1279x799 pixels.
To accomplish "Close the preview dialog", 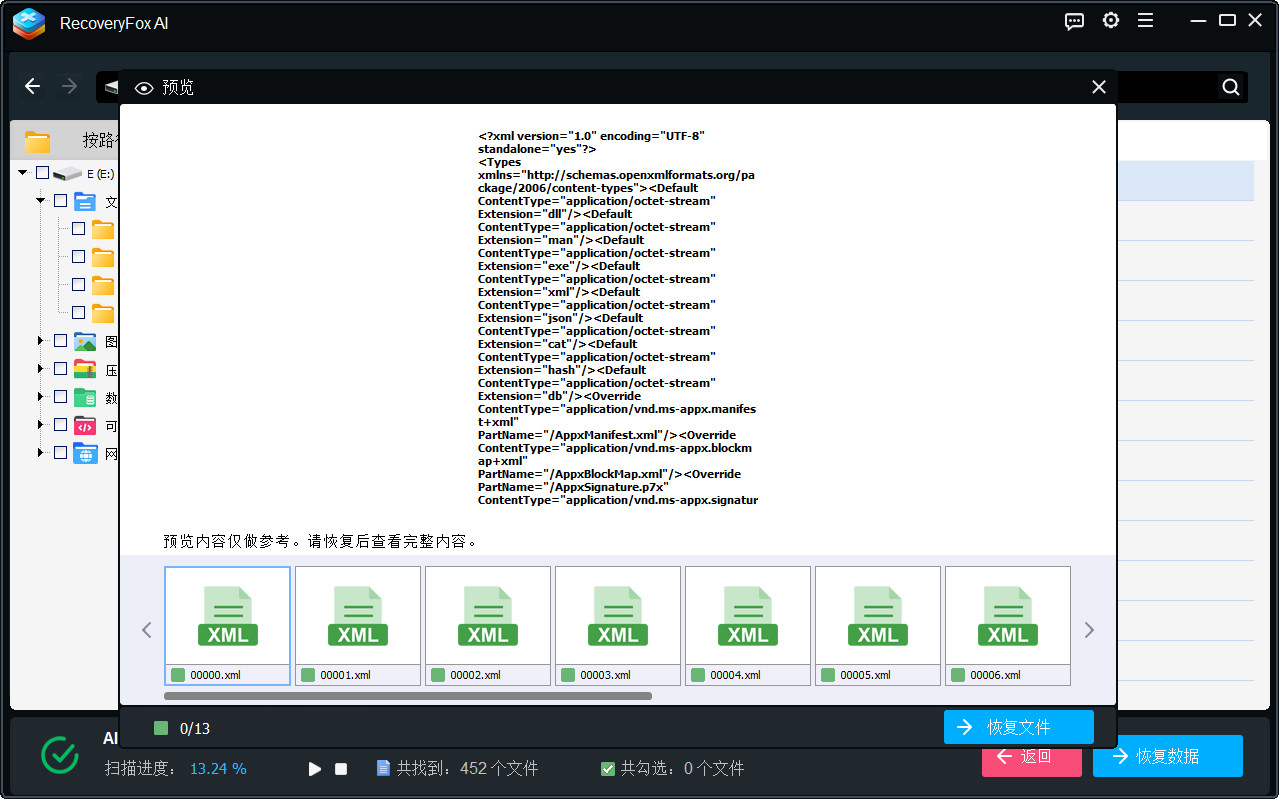I will (x=1098, y=87).
